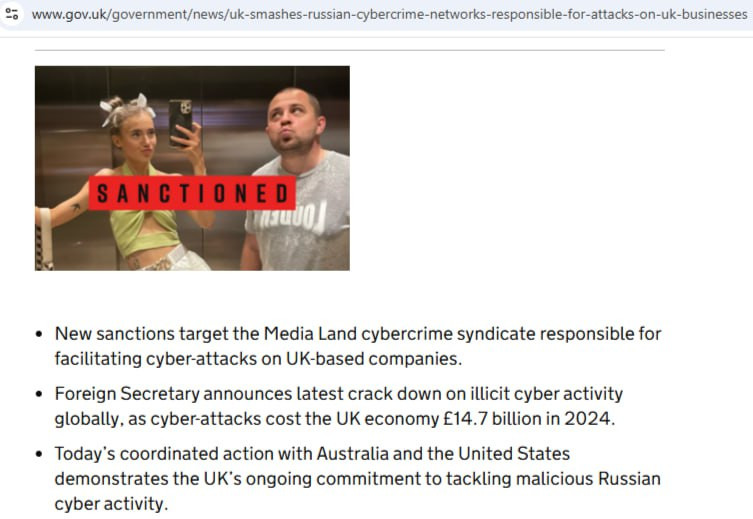Click the words "Media Land" in first bullet
Image resolution: width=753 pixels, height=519 pixels.
(x=310, y=334)
